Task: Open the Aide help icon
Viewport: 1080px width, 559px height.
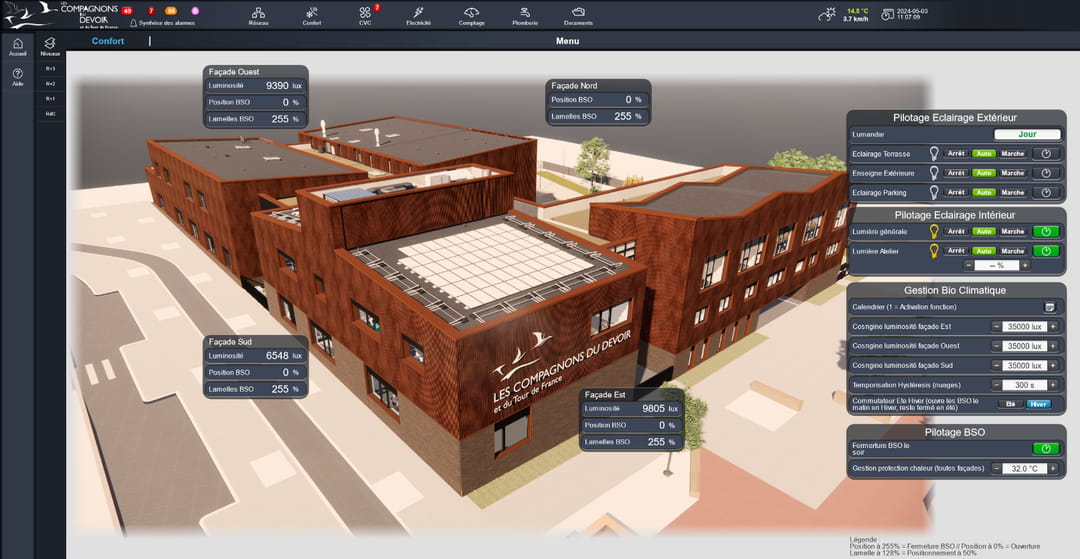Action: 18,76
